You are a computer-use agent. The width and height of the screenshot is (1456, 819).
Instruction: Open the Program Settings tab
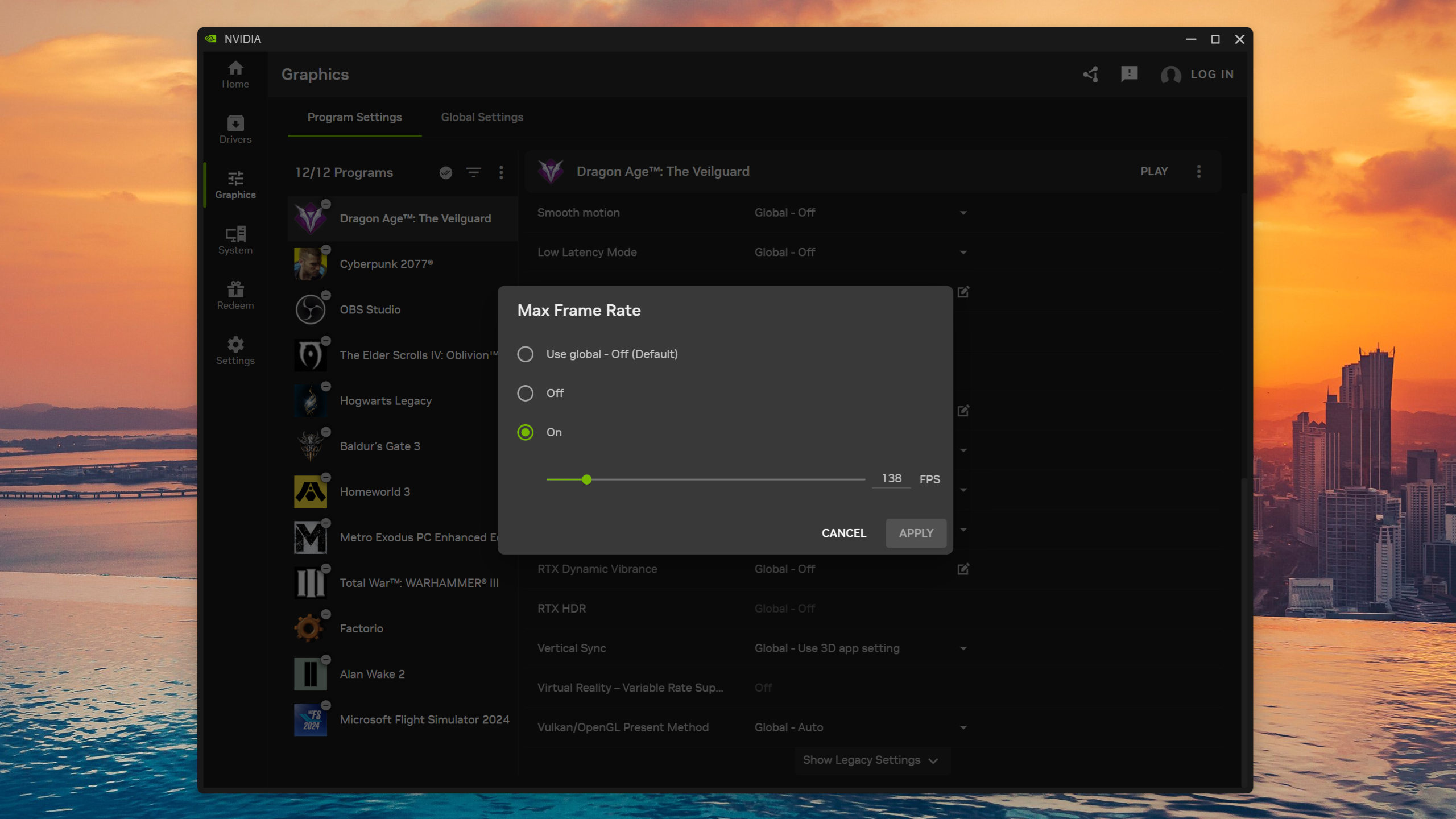tap(354, 117)
